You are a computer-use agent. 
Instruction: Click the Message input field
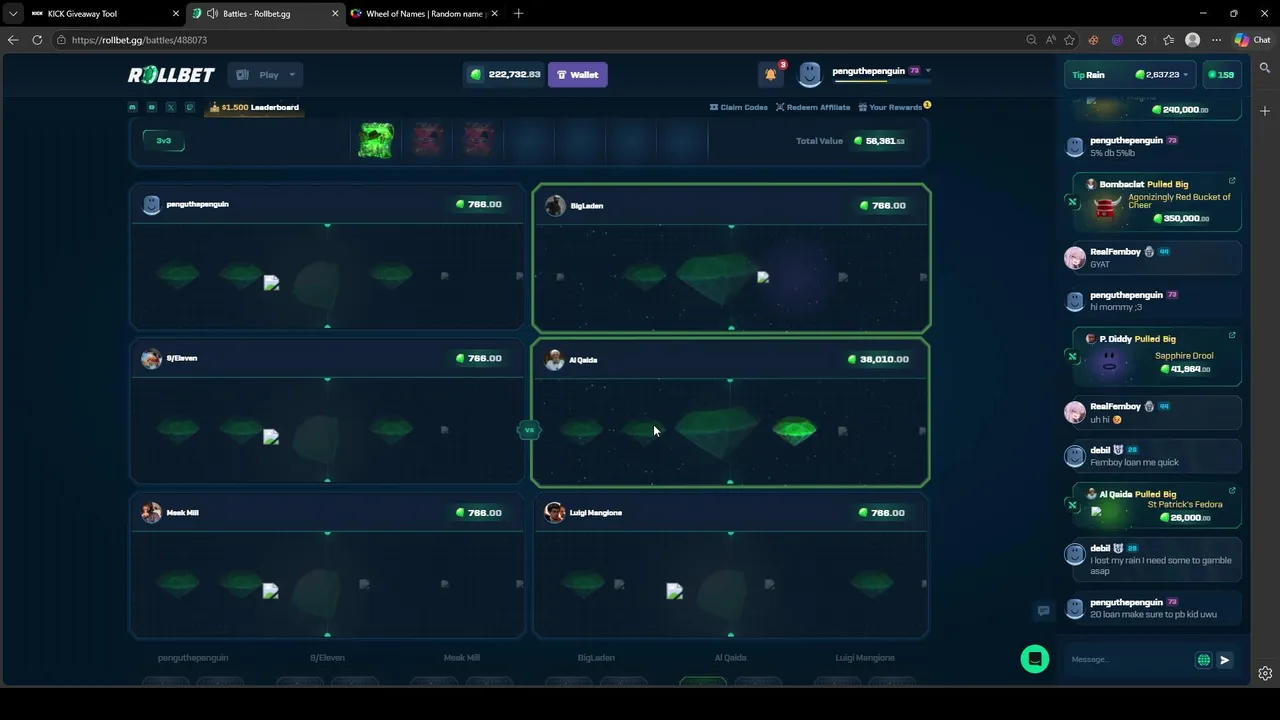1130,660
